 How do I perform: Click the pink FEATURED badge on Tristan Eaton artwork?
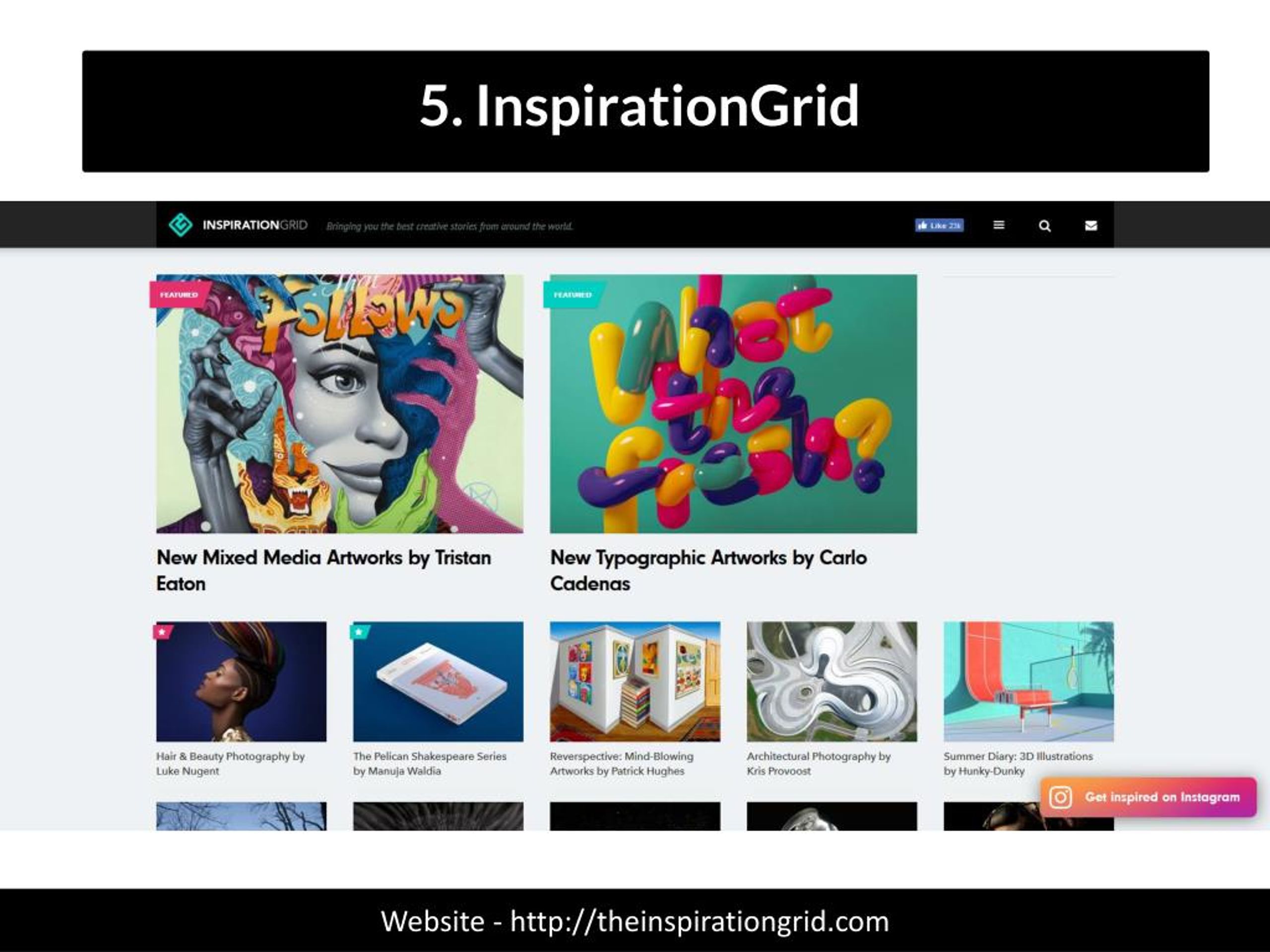180,295
